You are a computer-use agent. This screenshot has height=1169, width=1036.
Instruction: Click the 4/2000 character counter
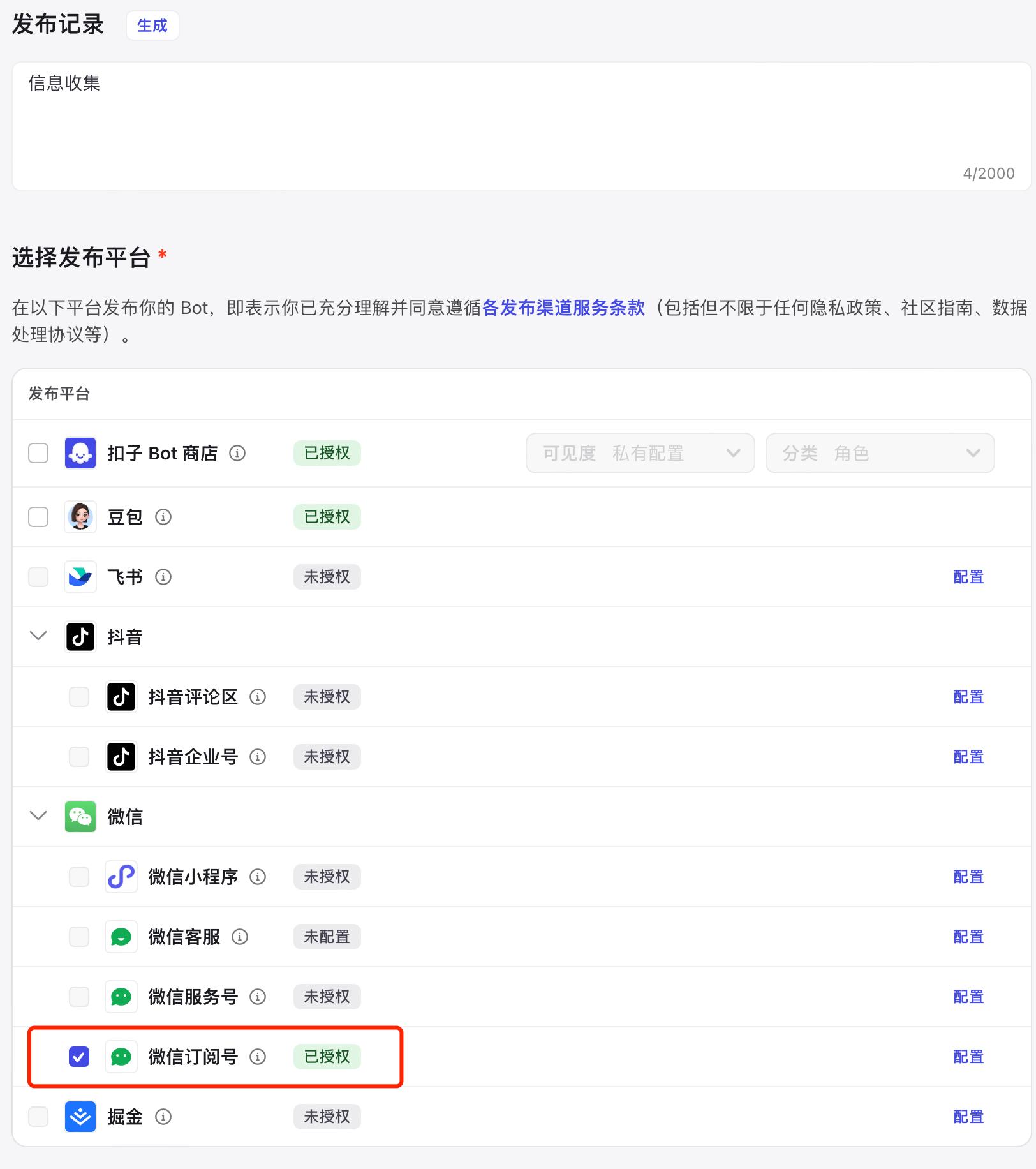pyautogui.click(x=989, y=174)
